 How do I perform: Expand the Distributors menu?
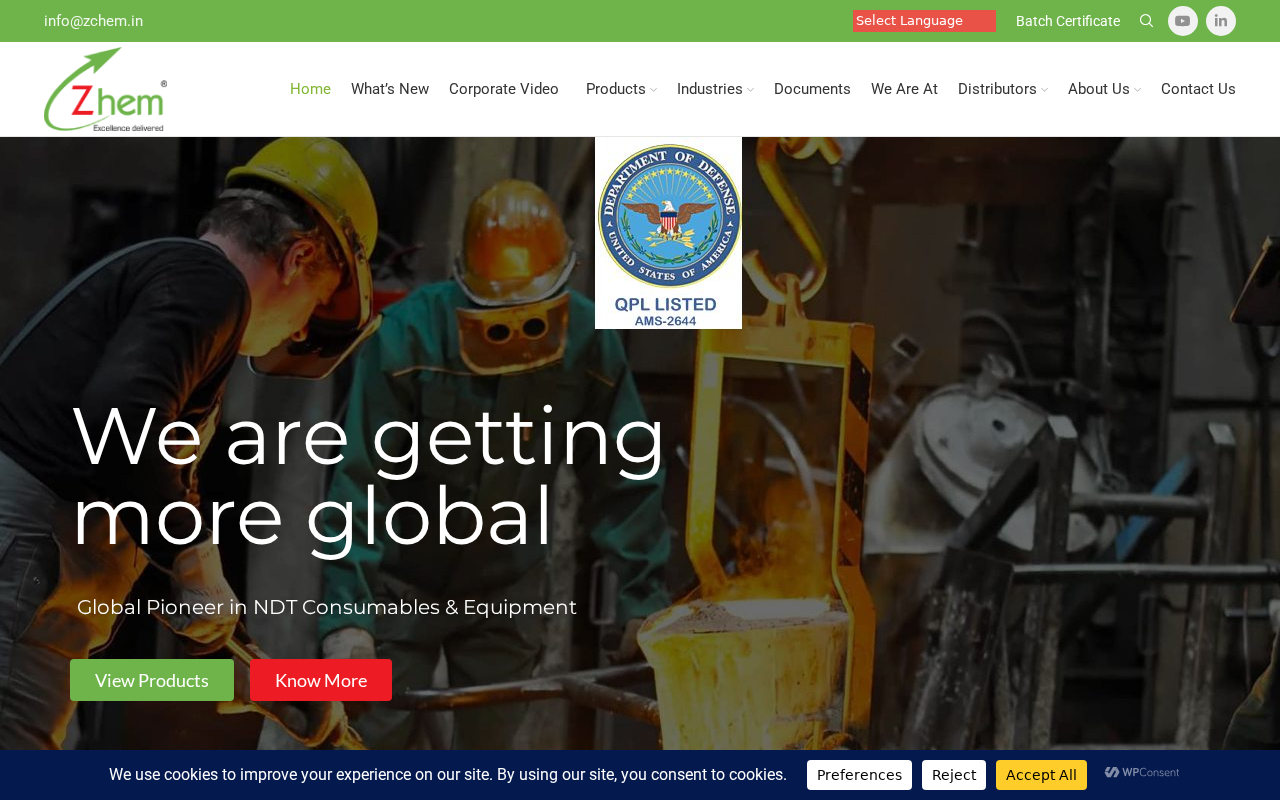1003,89
